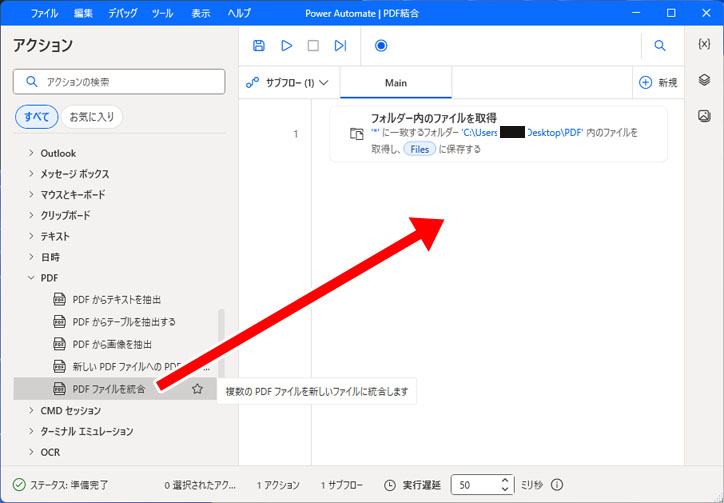This screenshot has height=503, width=724.
Task: Switch to the お気に入り filter
Action: pyautogui.click(x=91, y=117)
